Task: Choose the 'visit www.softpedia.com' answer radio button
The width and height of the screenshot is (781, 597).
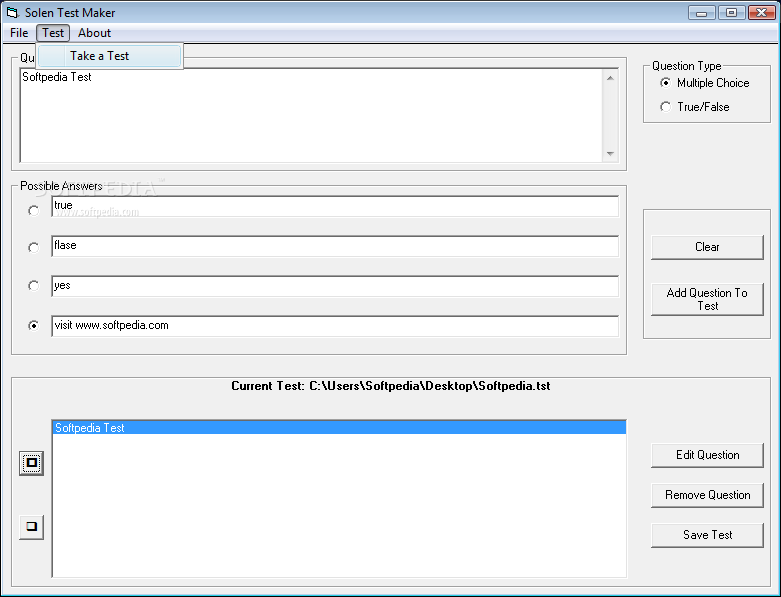Action: click(33, 325)
